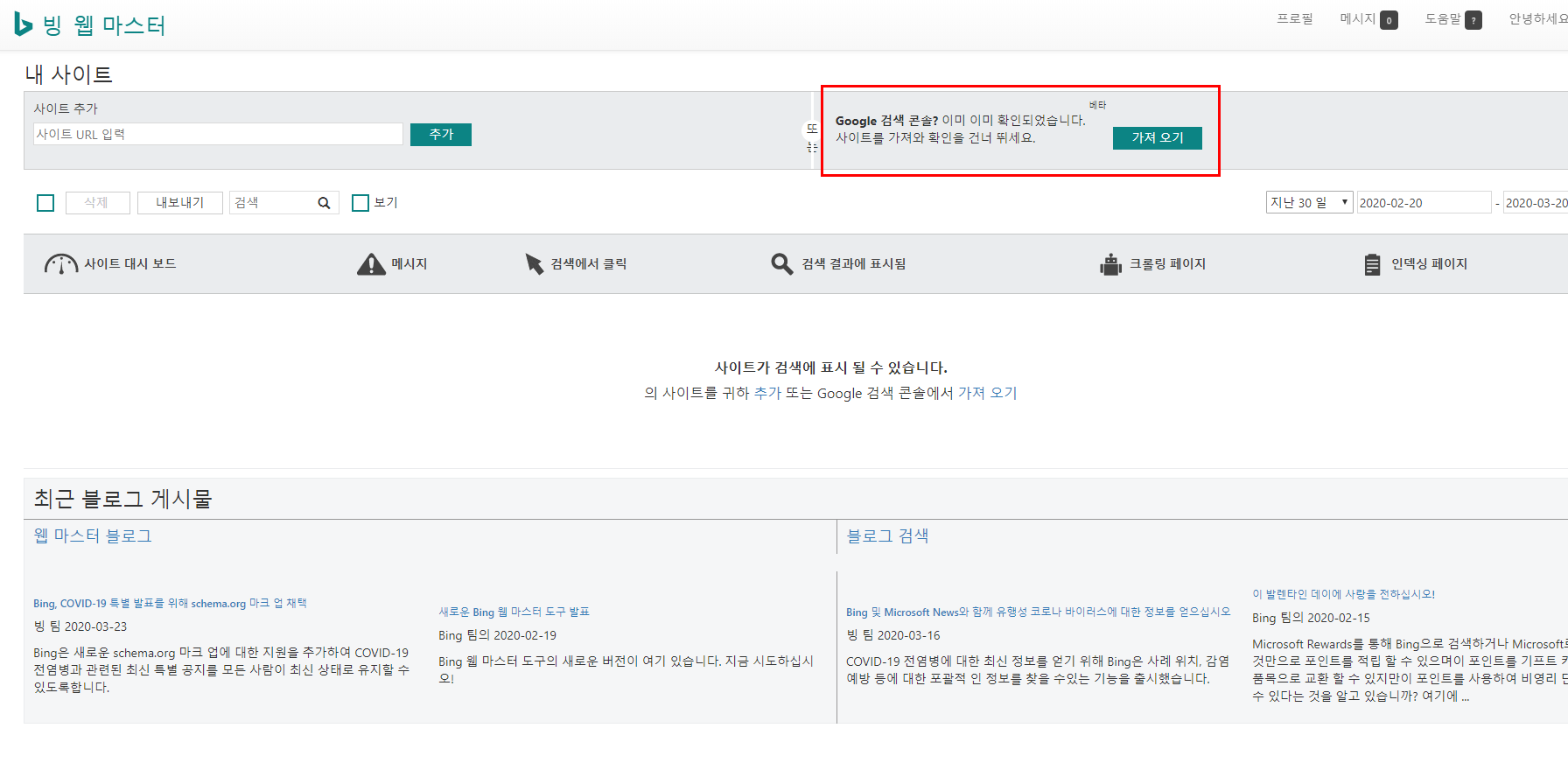
Task: Click the warning triangle messages icon
Action: (371, 264)
